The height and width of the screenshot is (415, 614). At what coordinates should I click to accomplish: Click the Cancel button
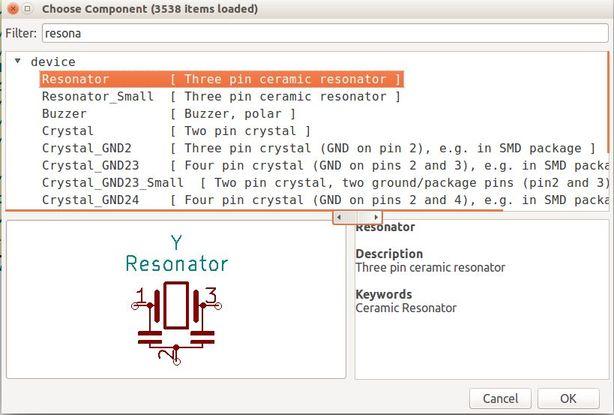tap(500, 399)
